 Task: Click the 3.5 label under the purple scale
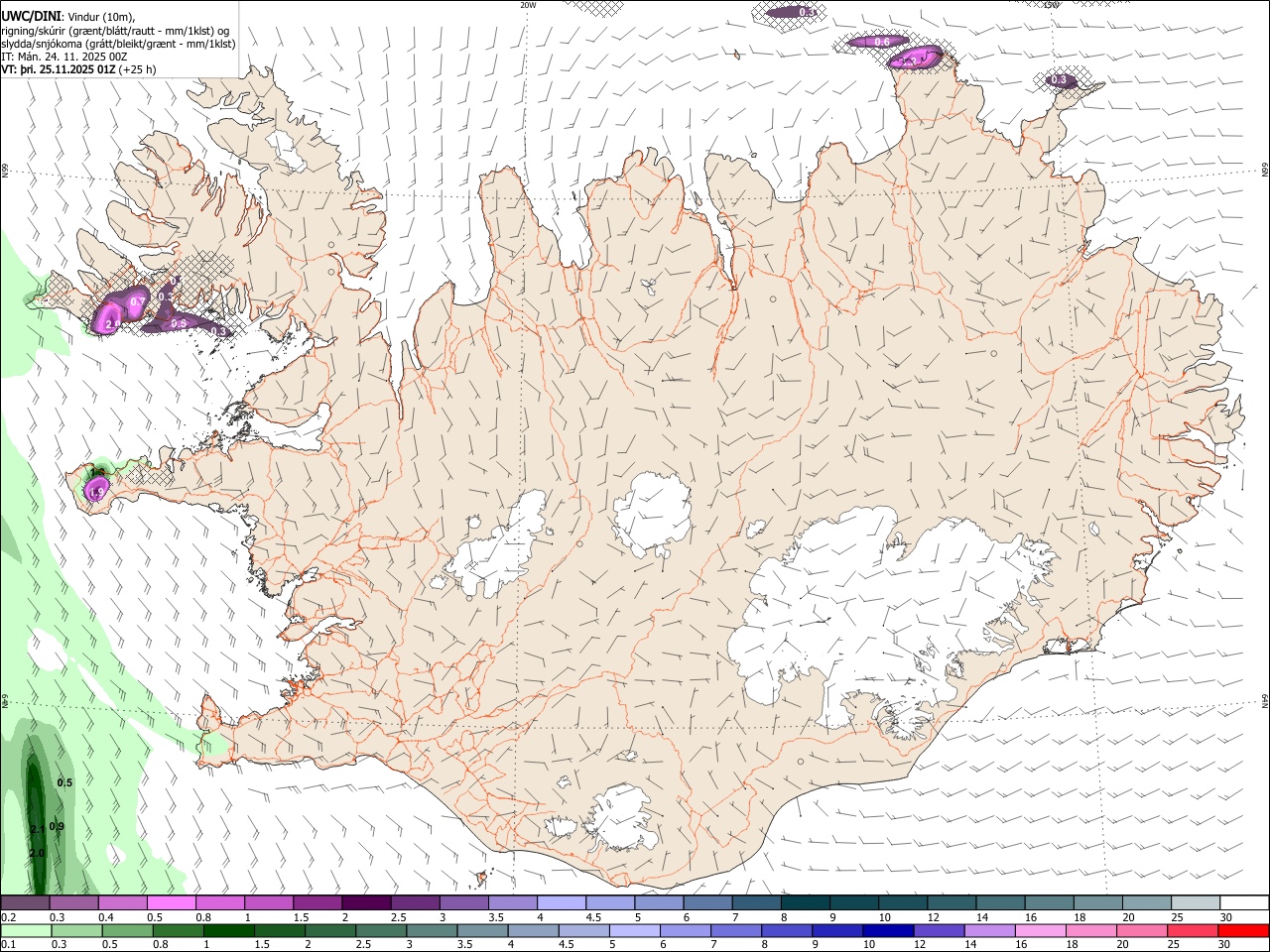pos(496,918)
